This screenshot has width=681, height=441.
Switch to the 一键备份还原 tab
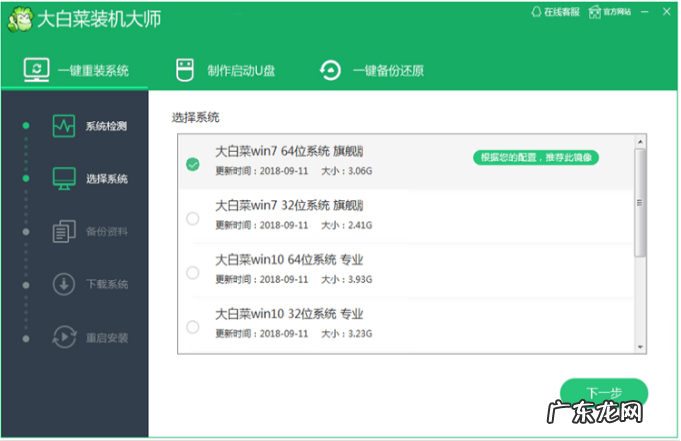371,70
